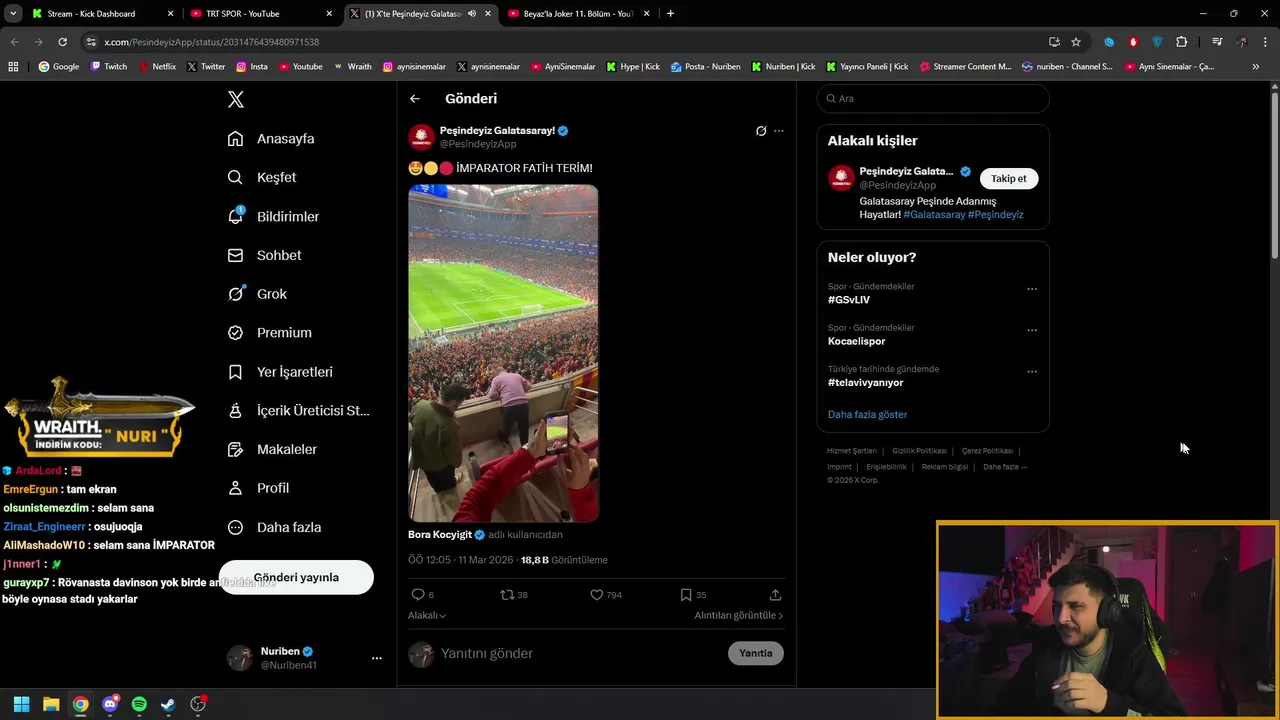Image resolution: width=1280 pixels, height=720 pixels.
Task: Click the address bar URL
Action: click(x=211, y=42)
